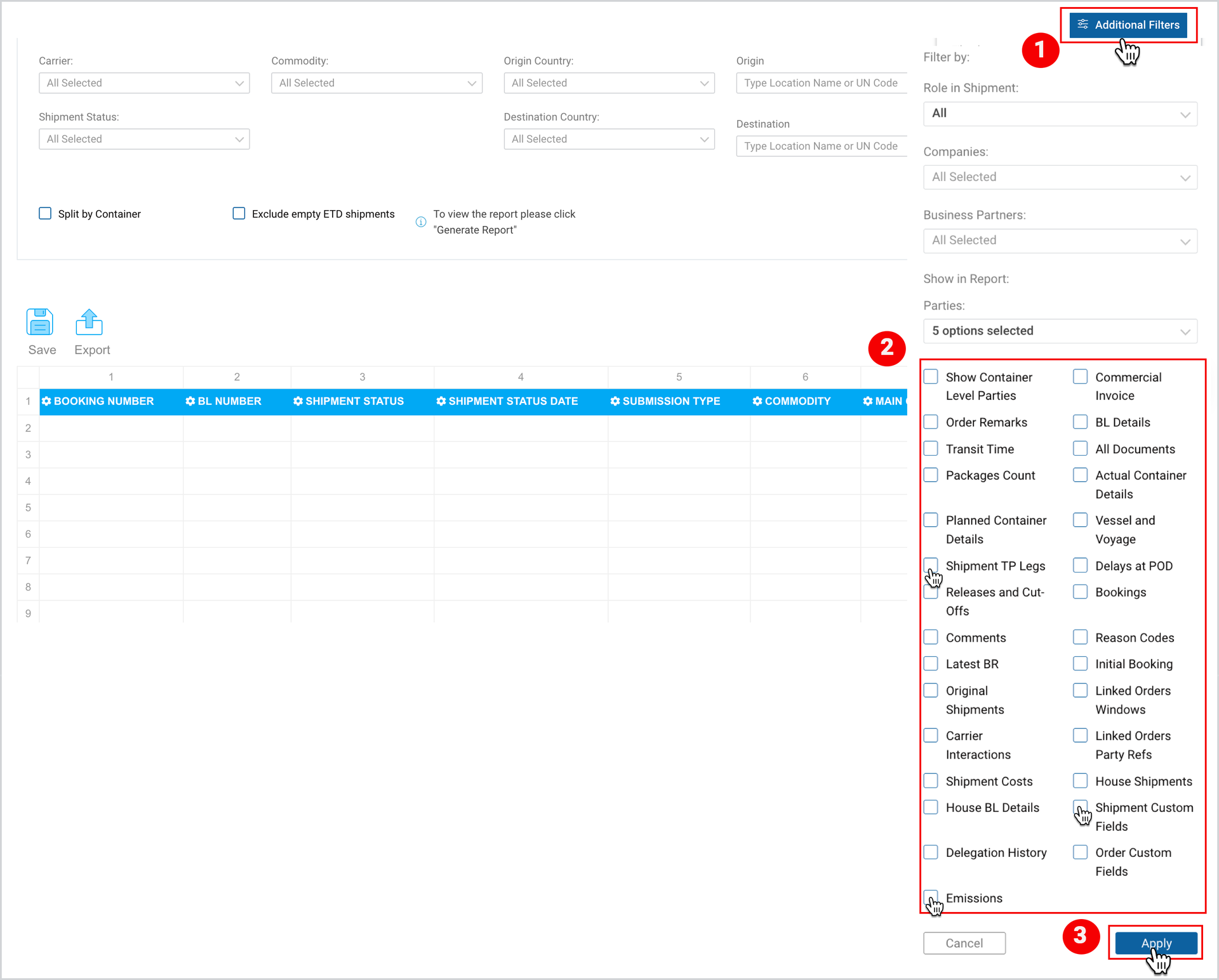Tick Order Custom Fields checkbox
1219x980 pixels.
click(x=1081, y=852)
